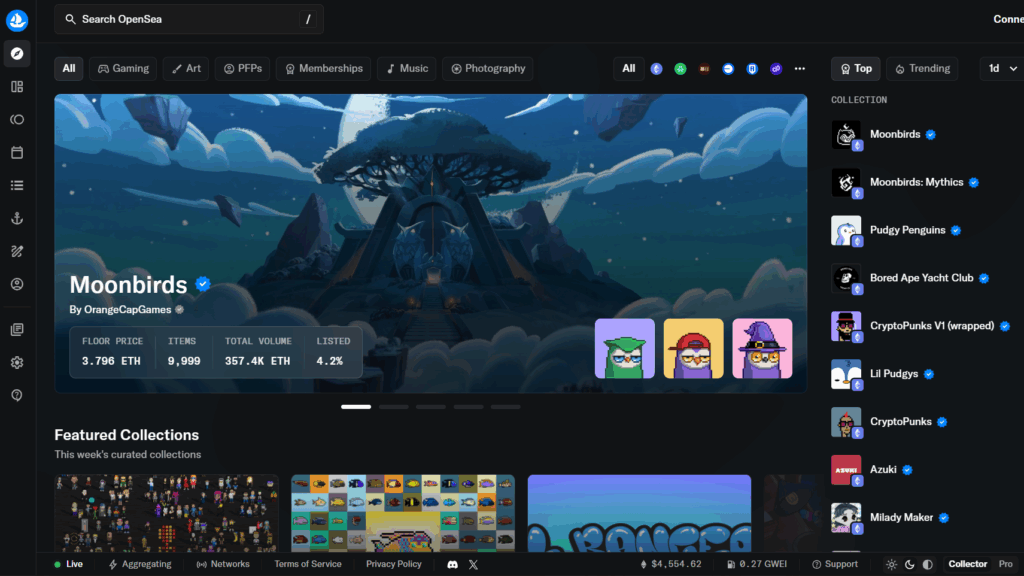Switch to Pro mode

point(1005,564)
